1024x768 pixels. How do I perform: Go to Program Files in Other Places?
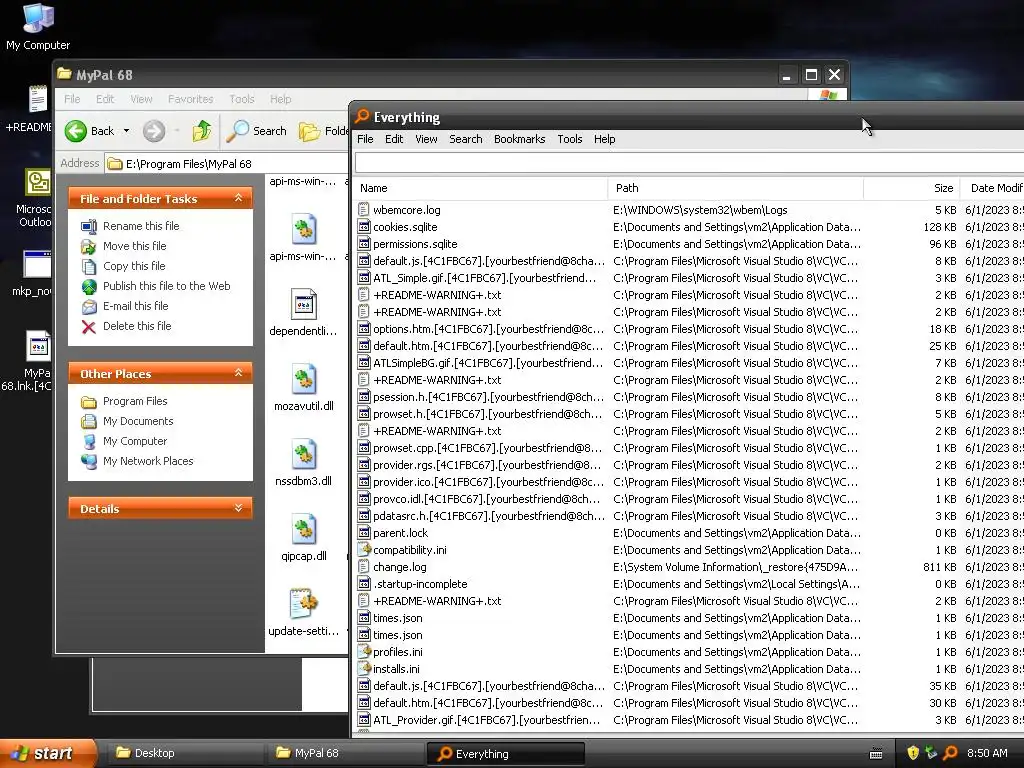coord(135,401)
